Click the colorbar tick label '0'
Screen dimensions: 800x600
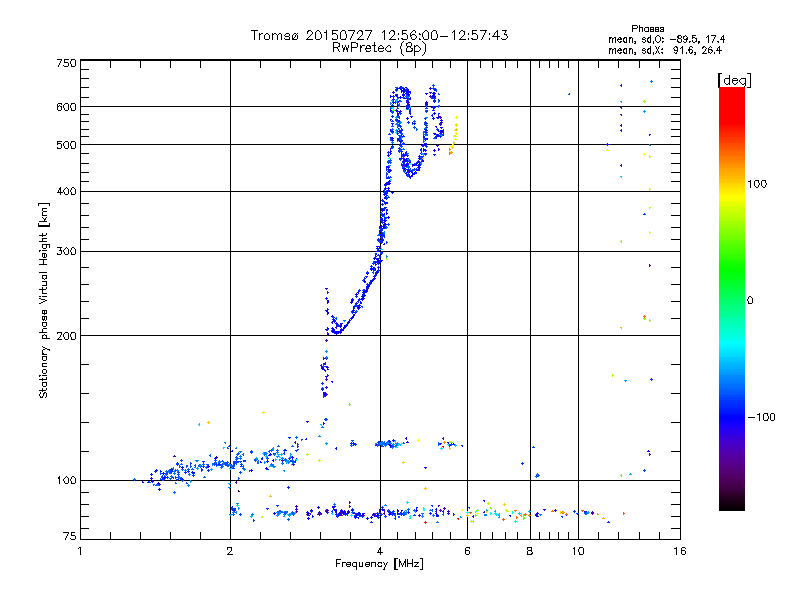pos(750,301)
